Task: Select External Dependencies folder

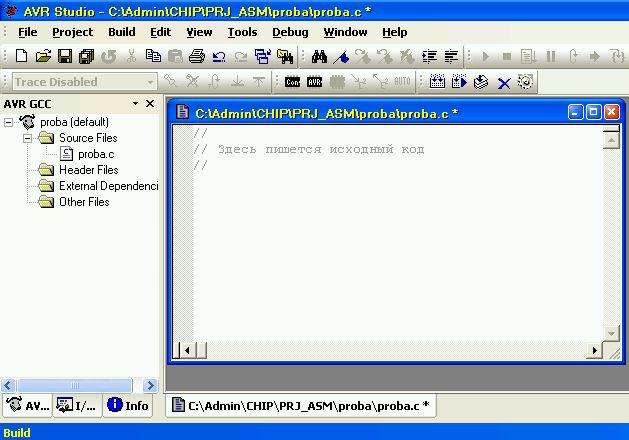Action: click(x=109, y=186)
